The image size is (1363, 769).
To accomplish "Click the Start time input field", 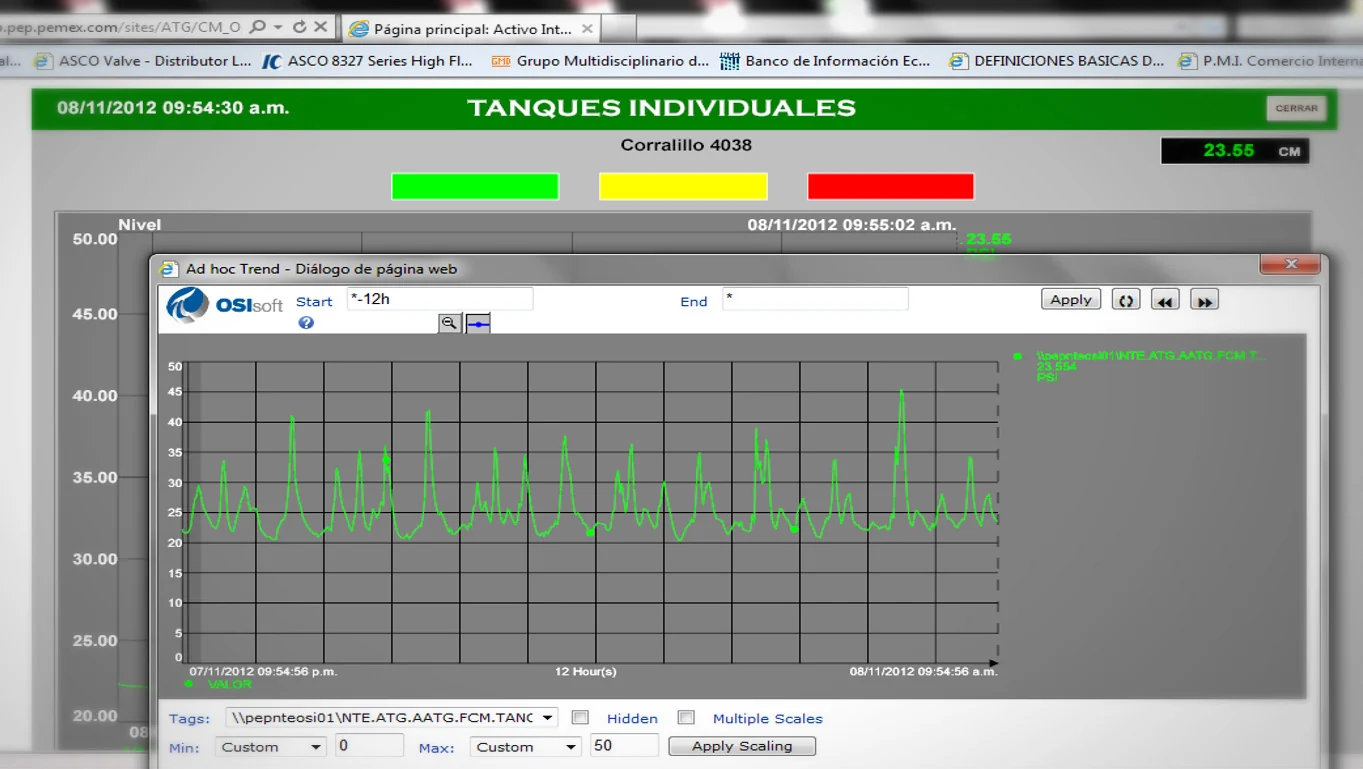I will [440, 299].
